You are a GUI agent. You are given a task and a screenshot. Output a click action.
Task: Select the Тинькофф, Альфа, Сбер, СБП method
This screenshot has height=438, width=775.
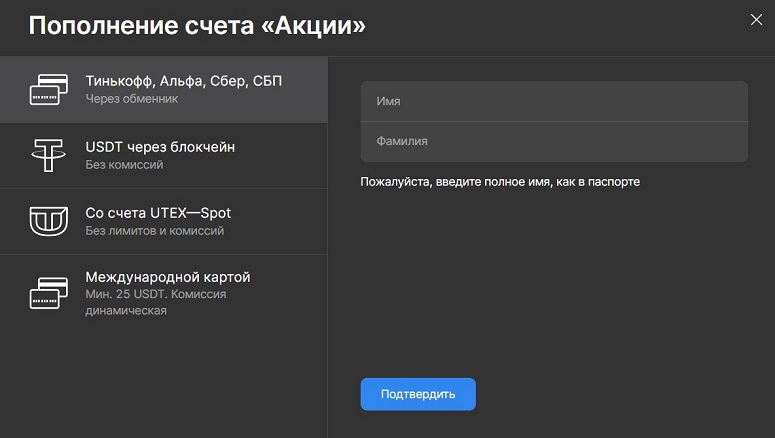[164, 89]
